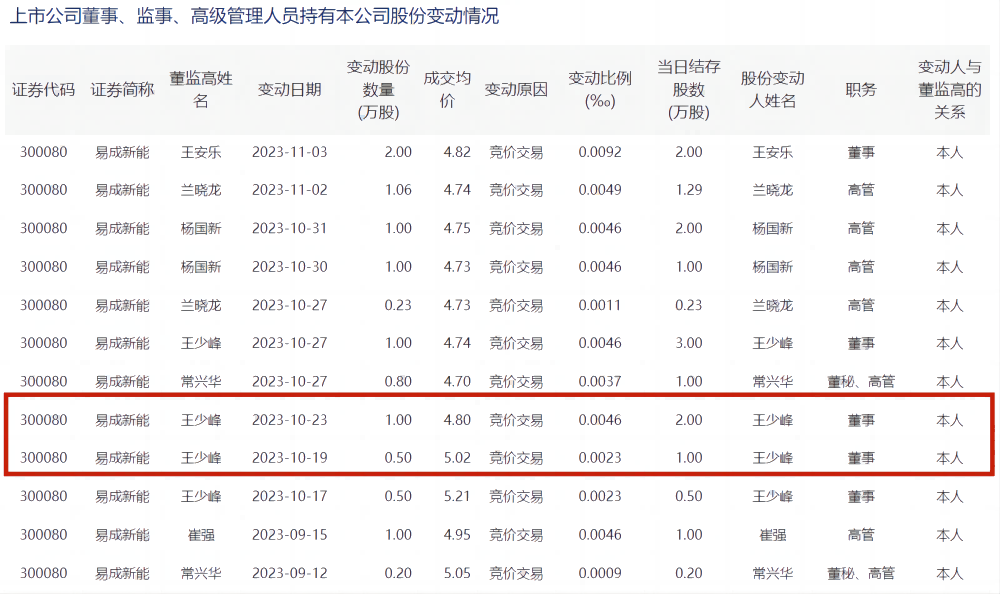The height and width of the screenshot is (594, 1000).
Task: Click the 变动原因 column header
Action: coord(516,90)
